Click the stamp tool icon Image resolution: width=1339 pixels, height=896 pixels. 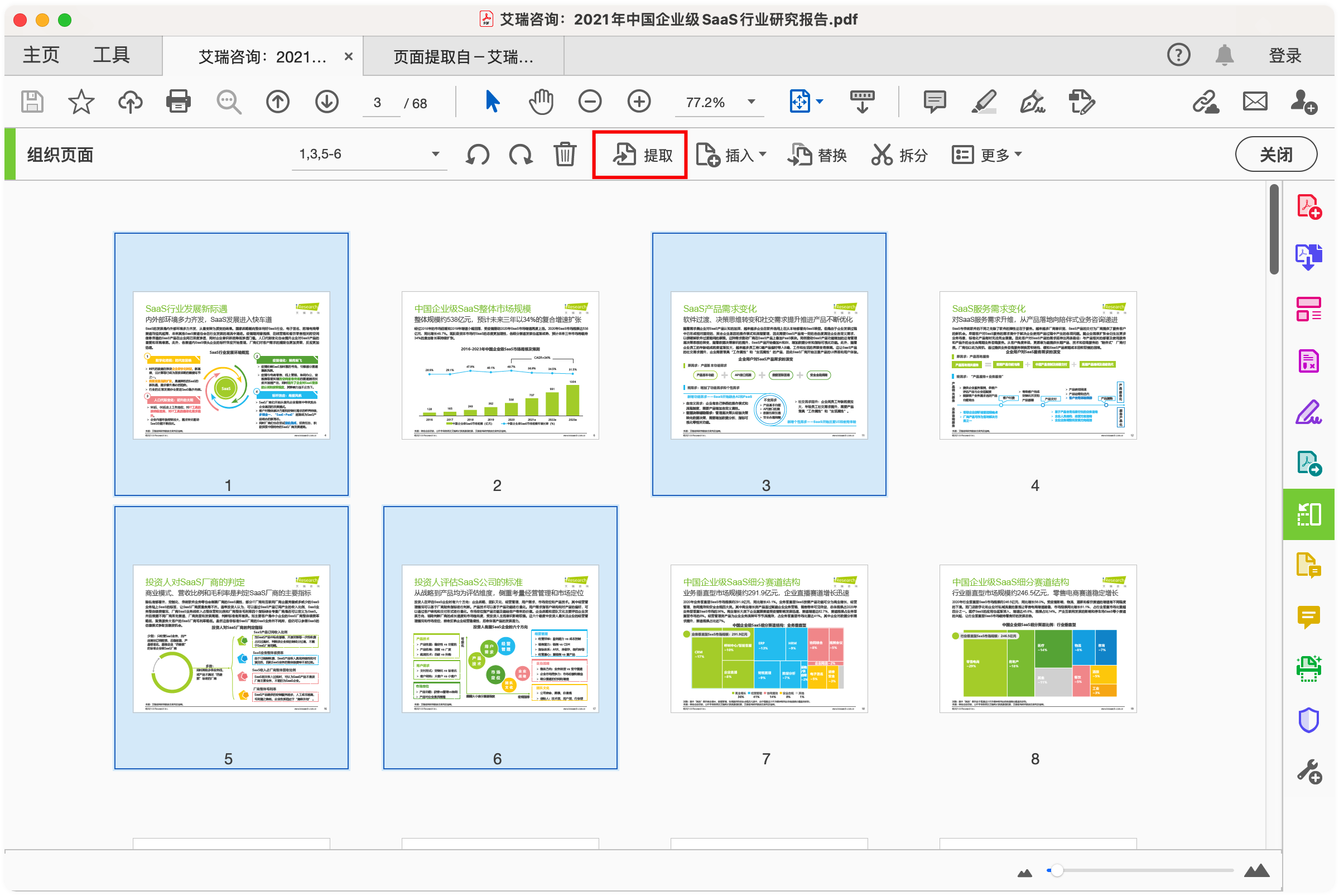pyautogui.click(x=1082, y=102)
